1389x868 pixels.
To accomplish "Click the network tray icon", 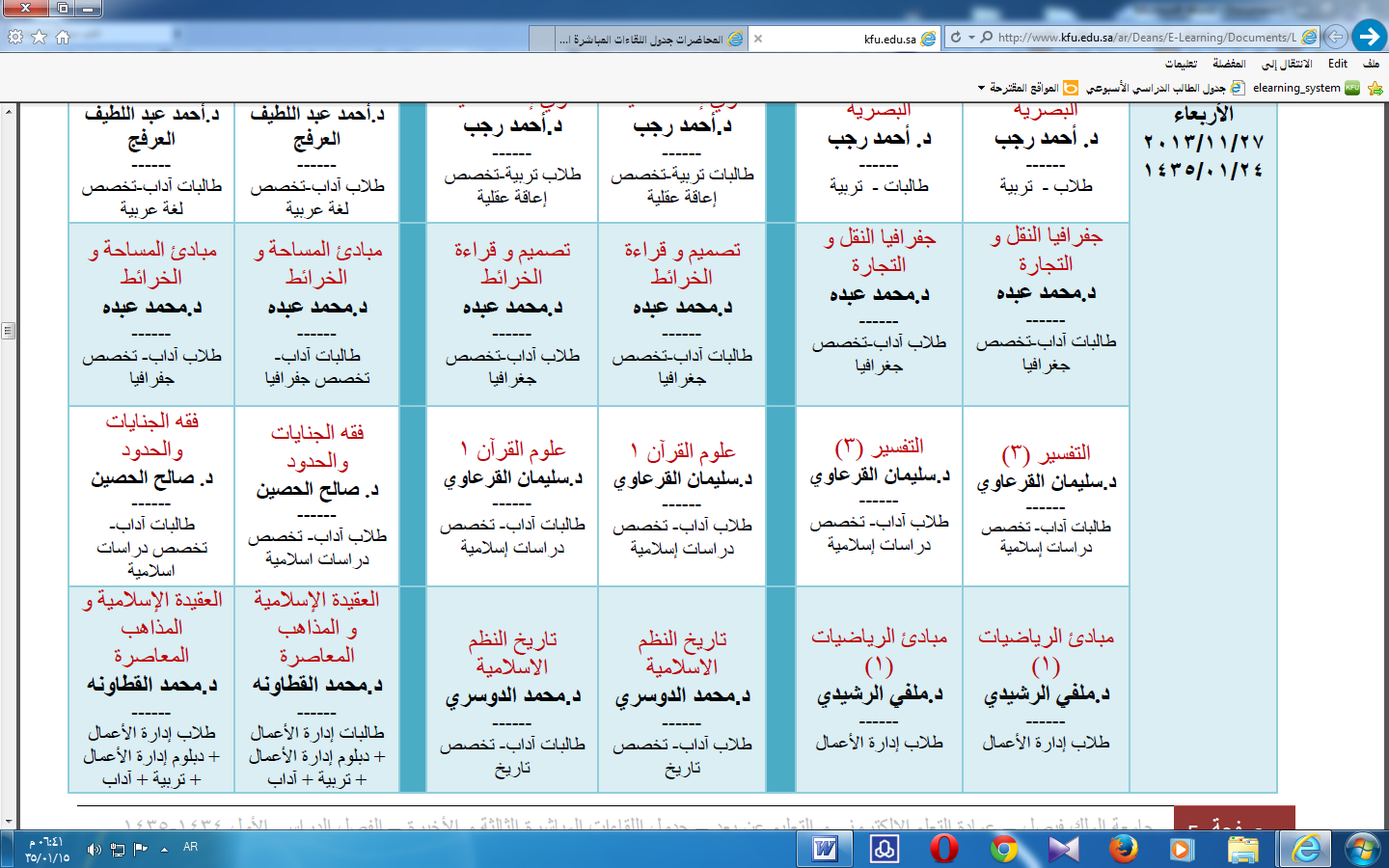I will [118, 849].
